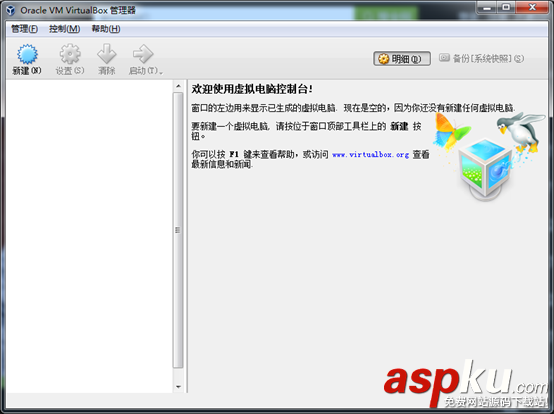Click the VirtualBox title bar app icon

click(11, 10)
